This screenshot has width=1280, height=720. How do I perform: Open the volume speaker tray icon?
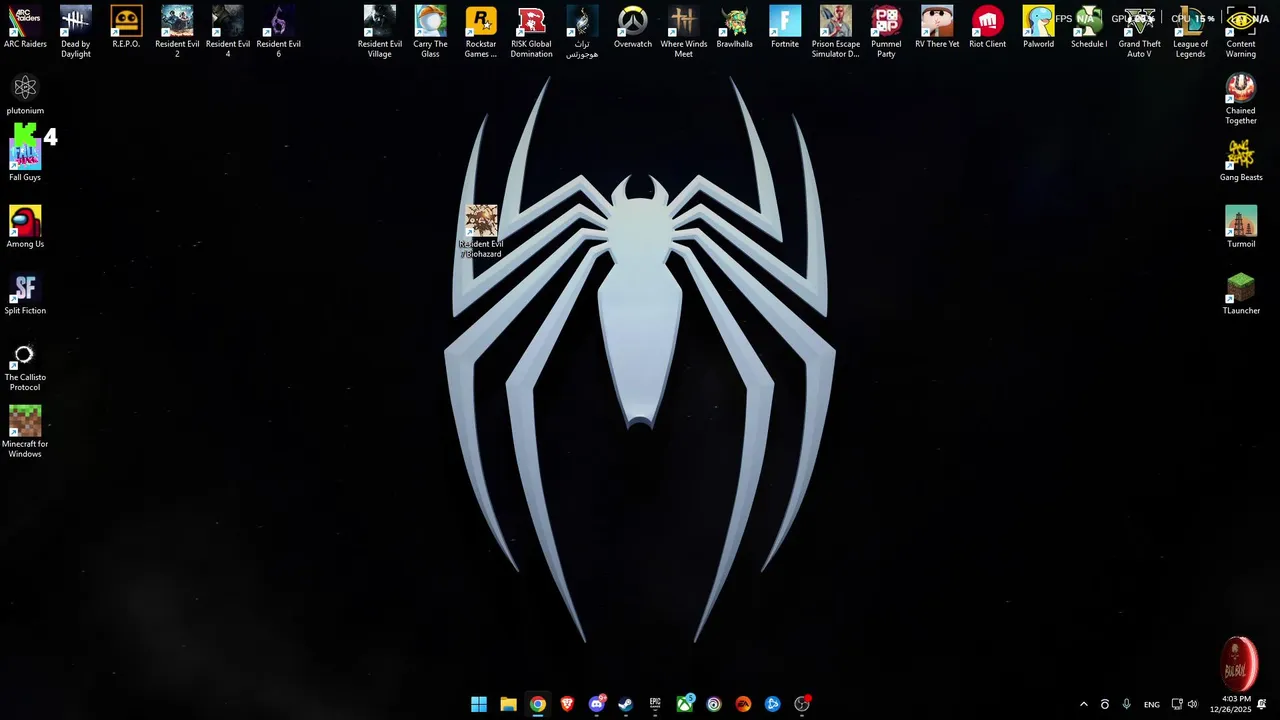tap(1192, 704)
